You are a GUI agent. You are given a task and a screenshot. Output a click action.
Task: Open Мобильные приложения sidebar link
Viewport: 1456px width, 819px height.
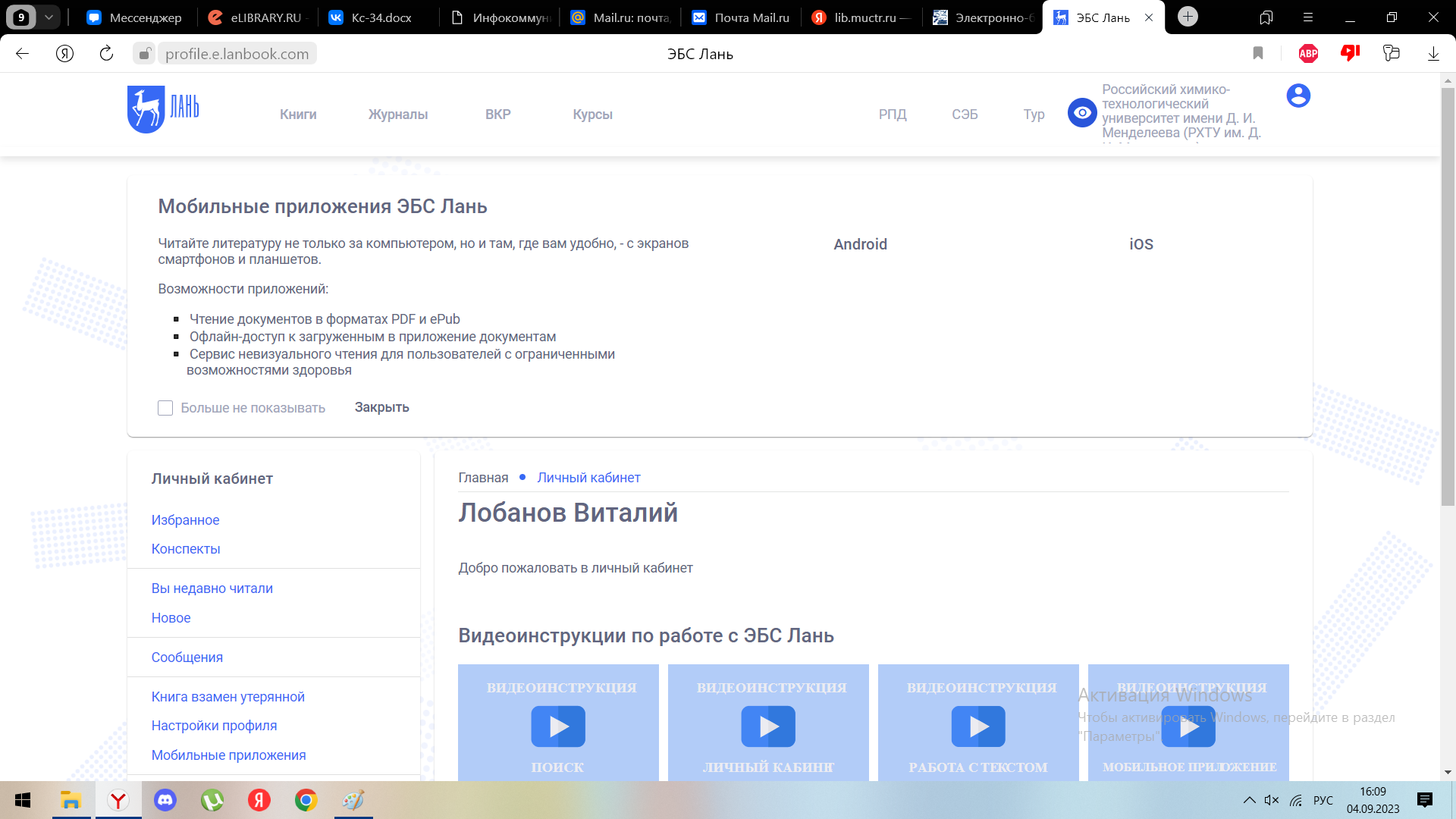[x=228, y=755]
